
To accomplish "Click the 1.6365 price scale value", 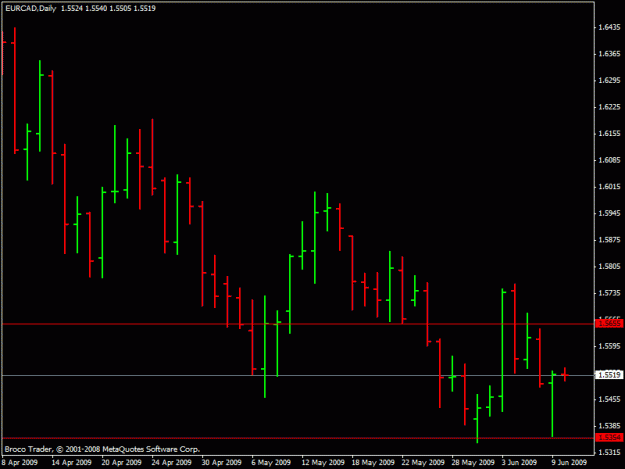I will click(x=609, y=54).
